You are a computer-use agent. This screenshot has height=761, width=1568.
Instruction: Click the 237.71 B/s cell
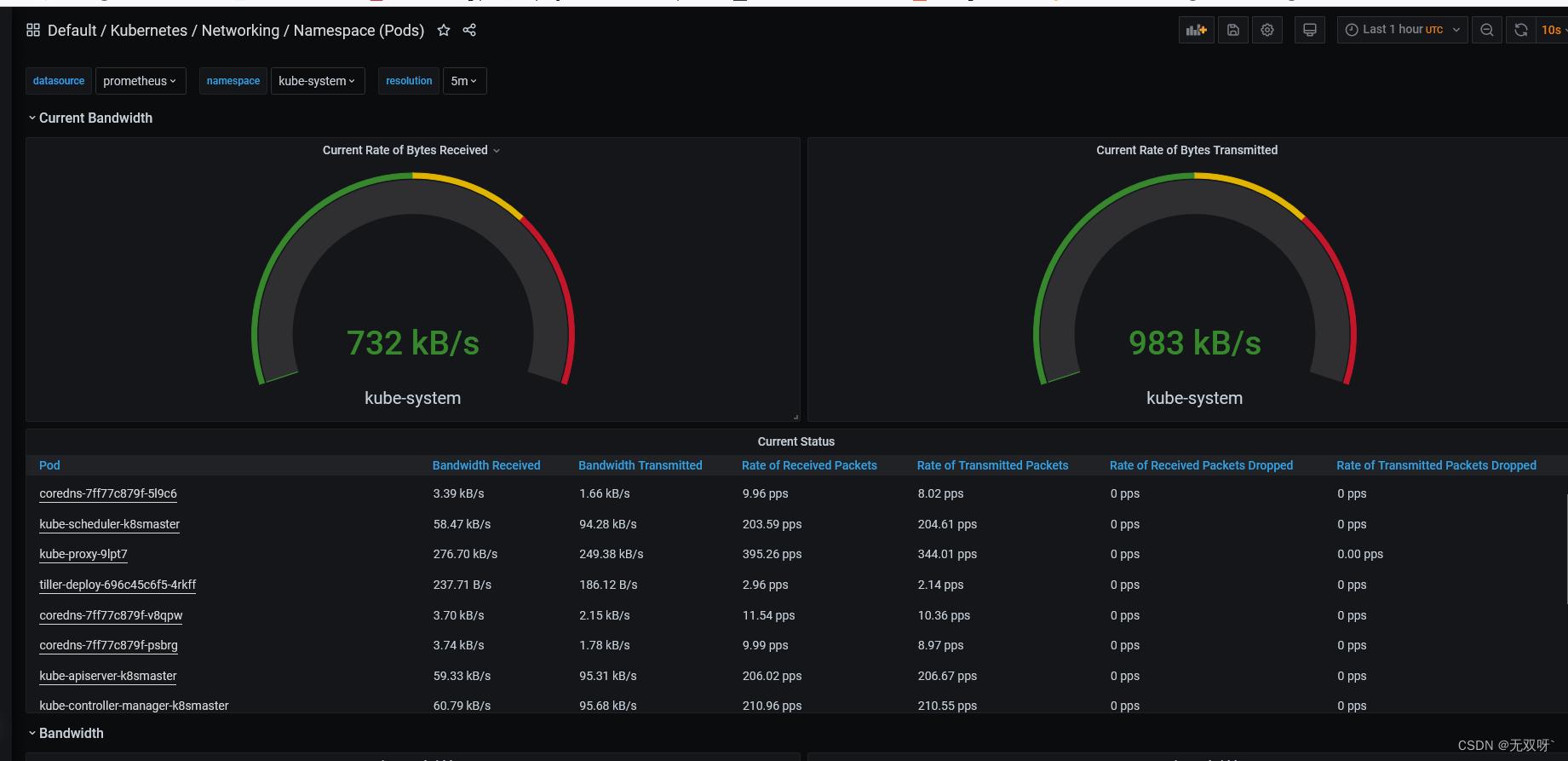point(462,585)
